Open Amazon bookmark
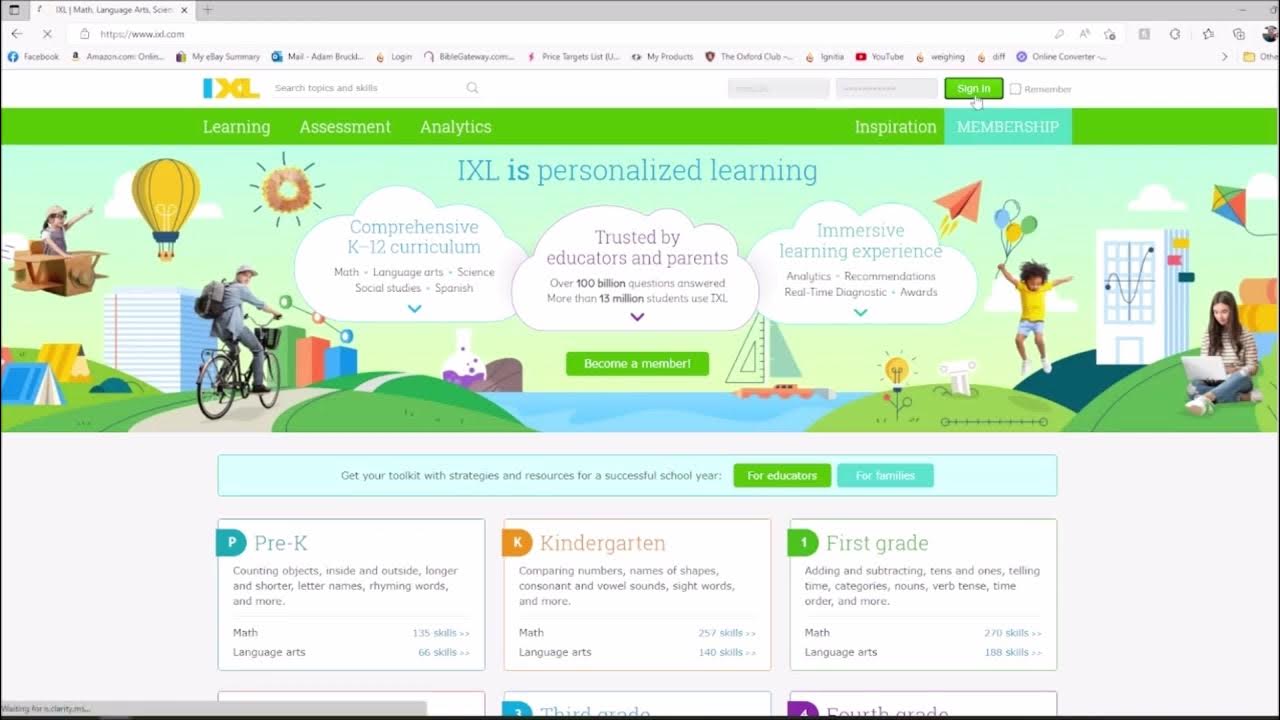This screenshot has height=720, width=1280. pos(117,57)
